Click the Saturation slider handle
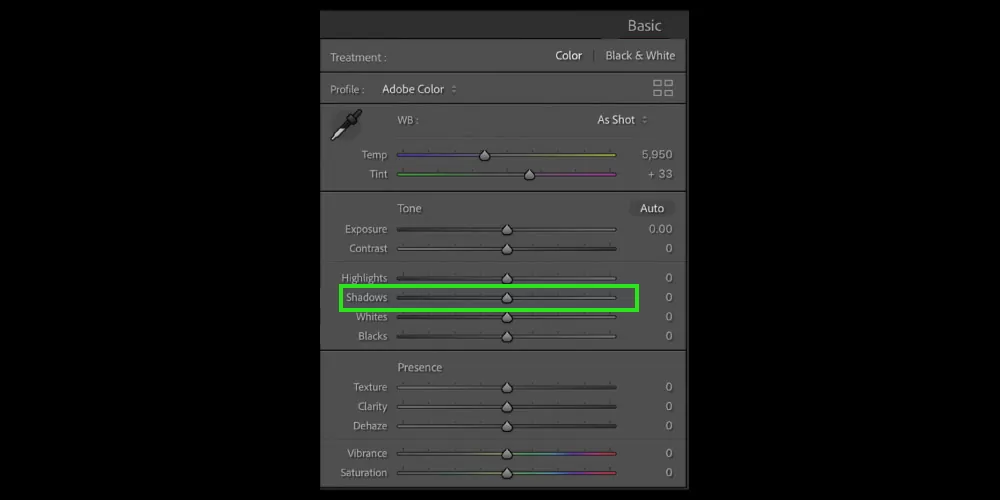 [507, 473]
